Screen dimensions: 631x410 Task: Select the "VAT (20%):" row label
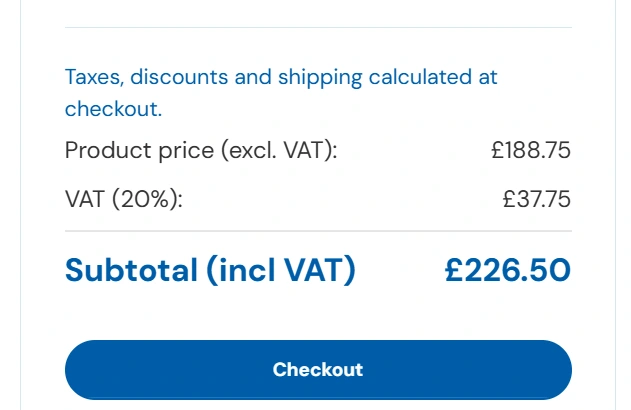click(x=124, y=199)
